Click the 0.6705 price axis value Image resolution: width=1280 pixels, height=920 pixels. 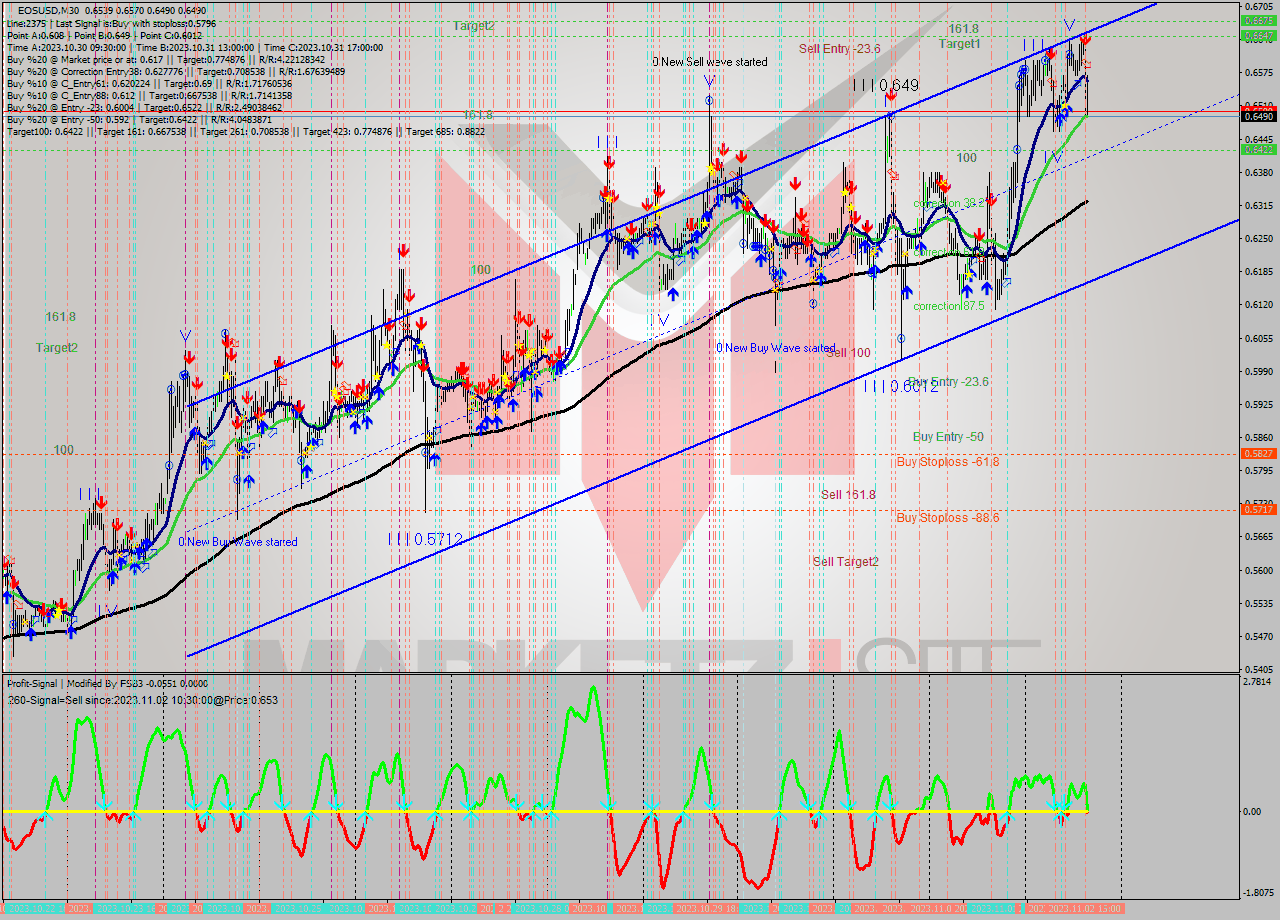coord(1257,6)
